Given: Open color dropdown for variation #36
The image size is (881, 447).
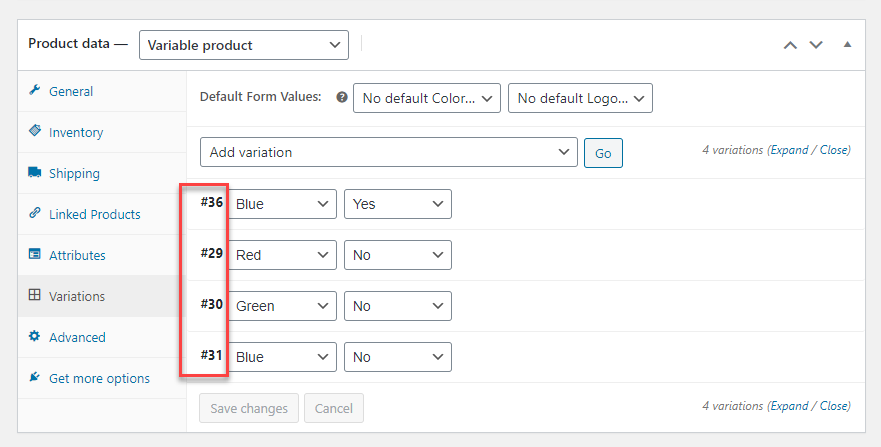Looking at the screenshot, I should [x=282, y=204].
